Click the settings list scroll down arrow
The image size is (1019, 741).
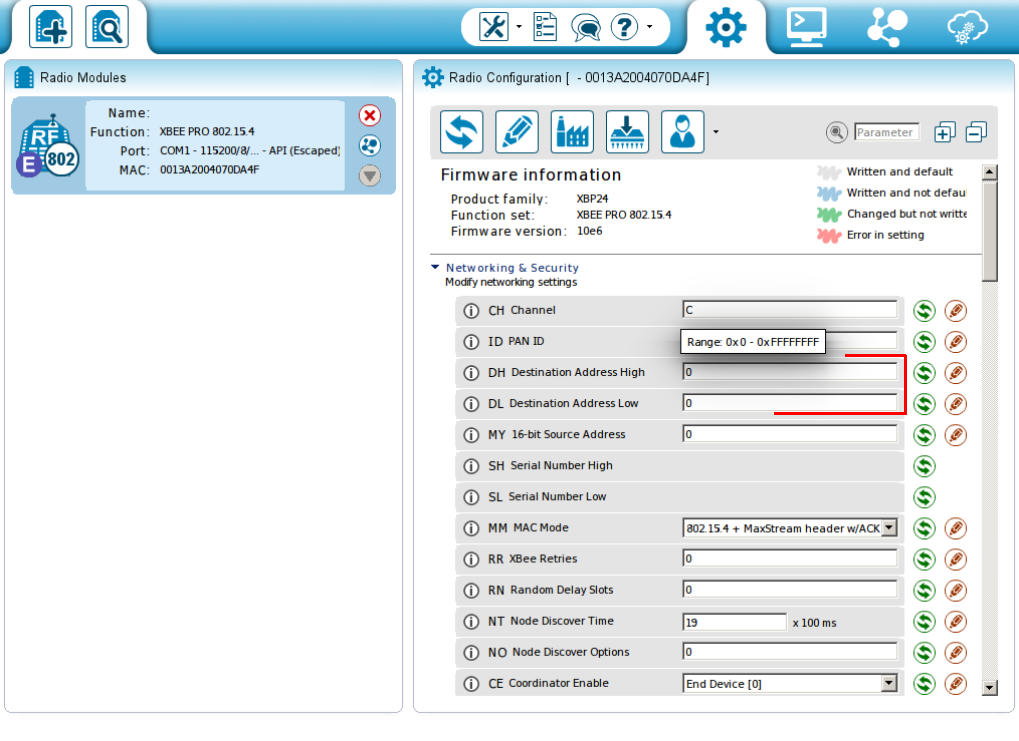(x=989, y=688)
